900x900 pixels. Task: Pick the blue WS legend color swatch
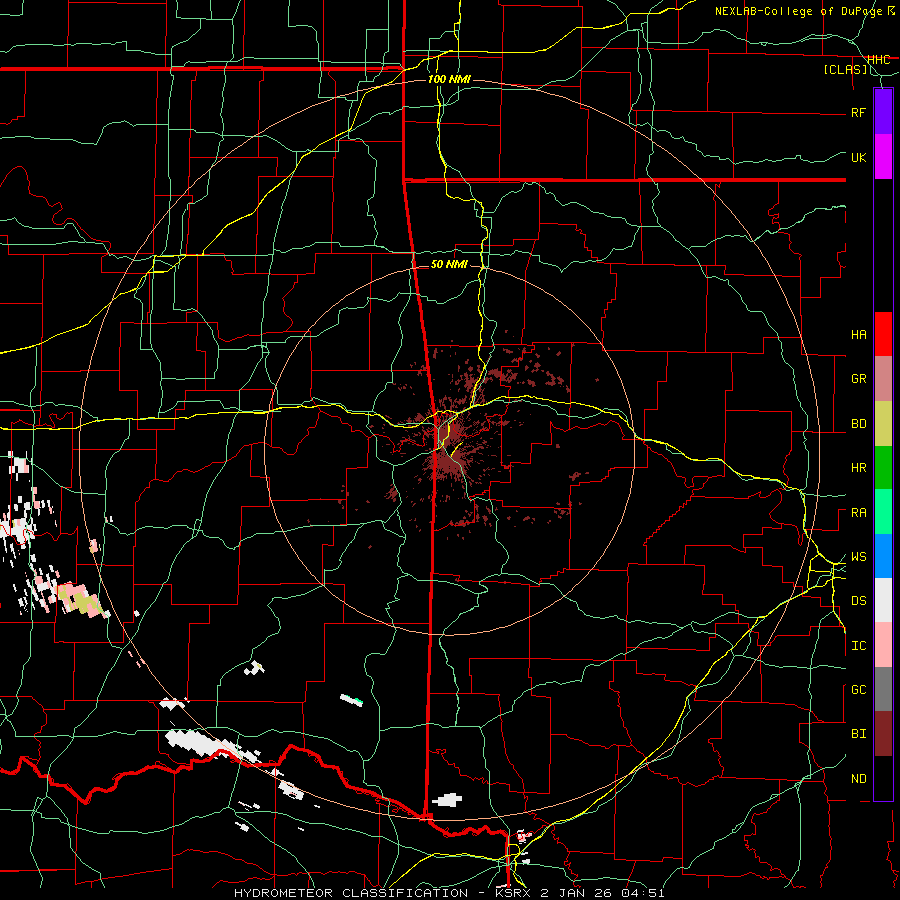(883, 556)
